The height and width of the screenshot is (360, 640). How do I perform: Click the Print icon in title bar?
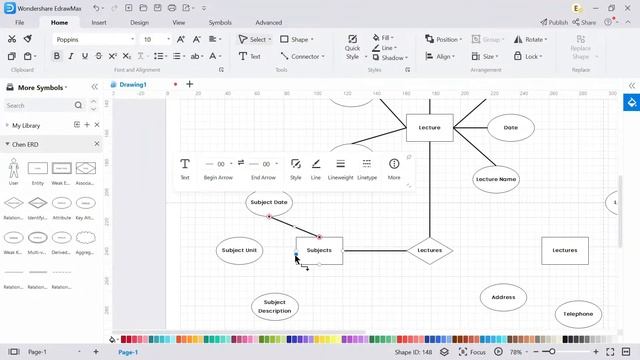[172, 8]
